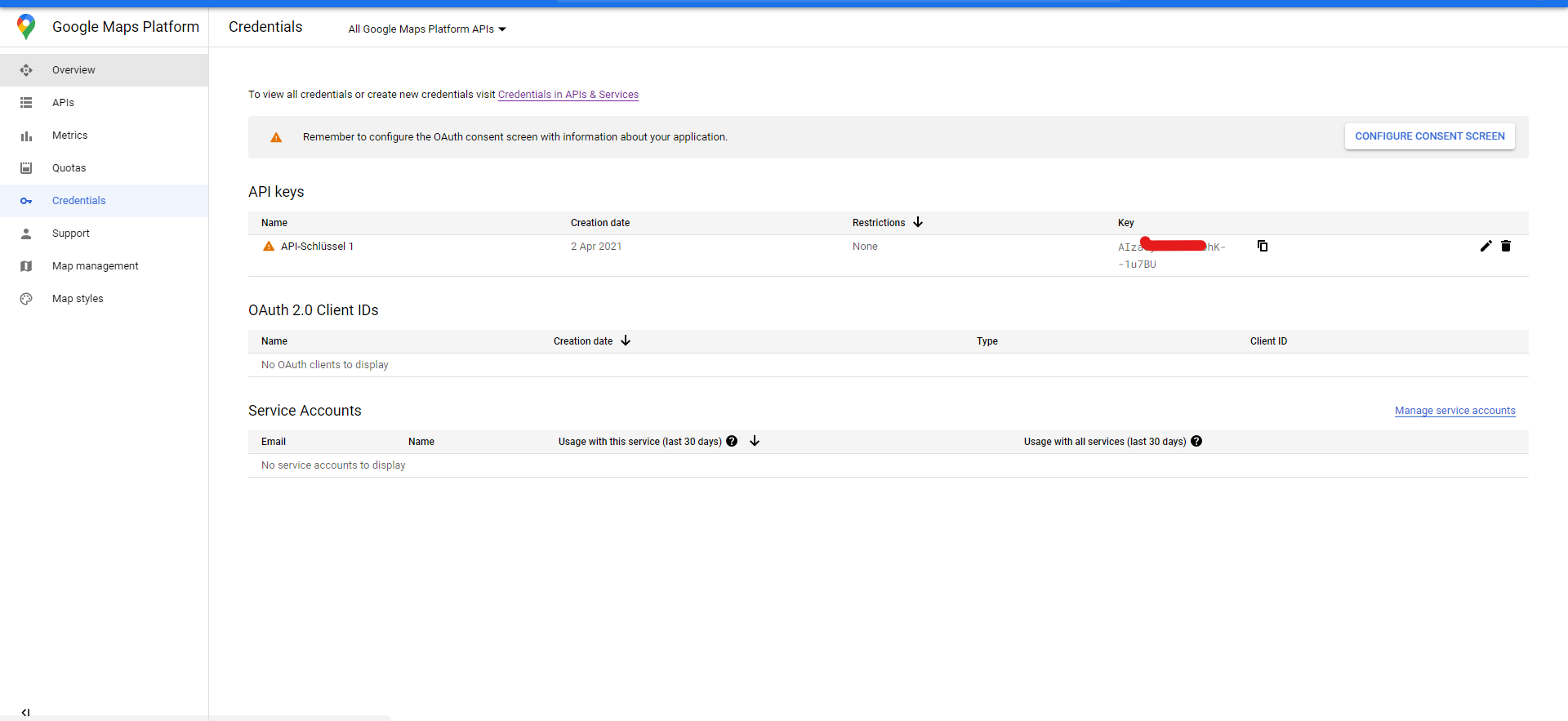Screen dimensions: 1568x721
Task: Click the Map styles palette icon
Action: pos(26,299)
